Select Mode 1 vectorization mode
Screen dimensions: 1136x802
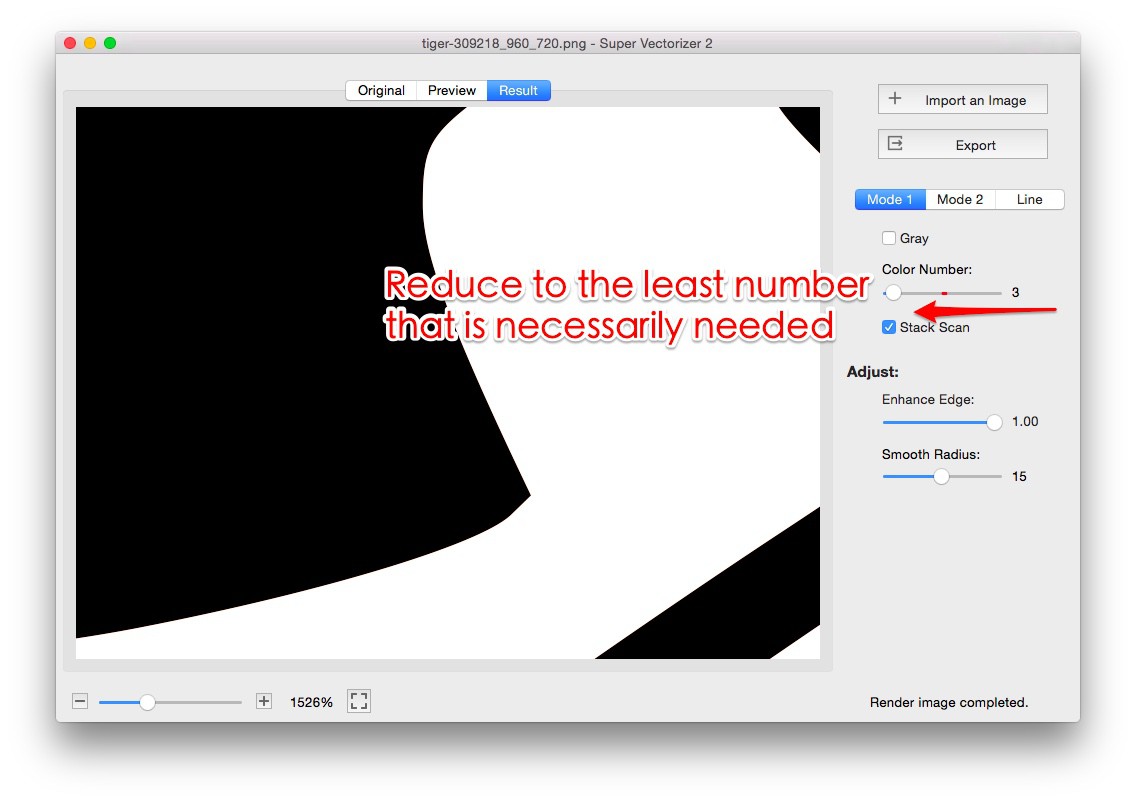[889, 199]
